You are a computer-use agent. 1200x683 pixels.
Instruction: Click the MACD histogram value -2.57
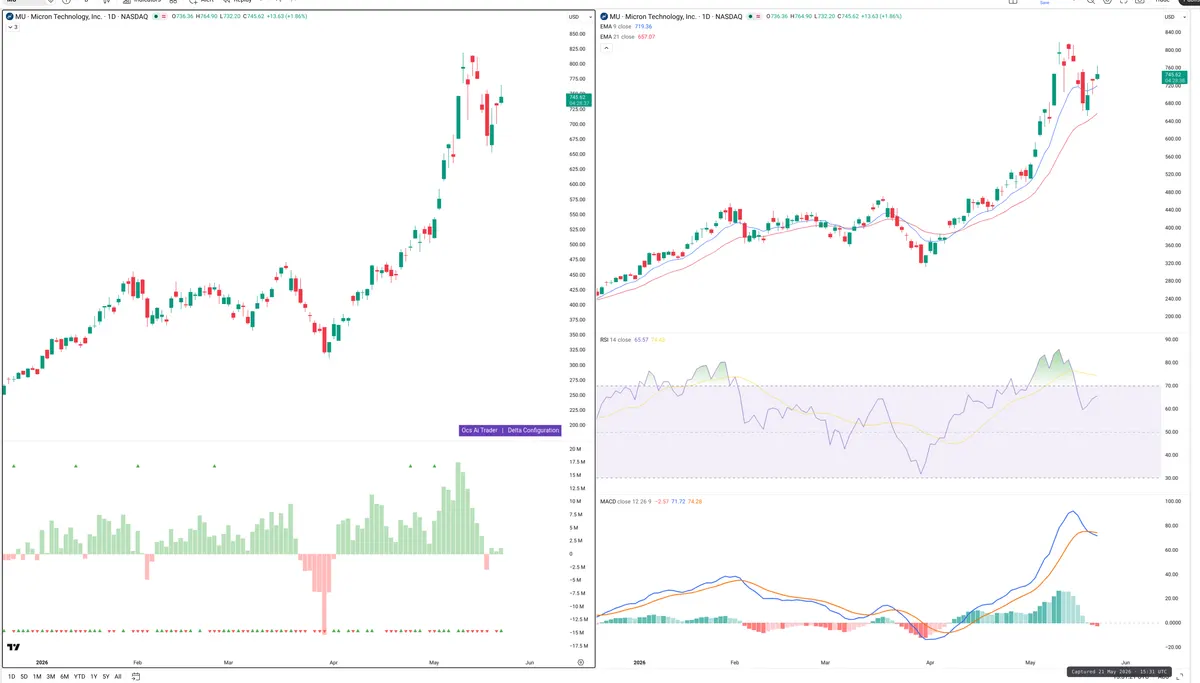point(661,501)
